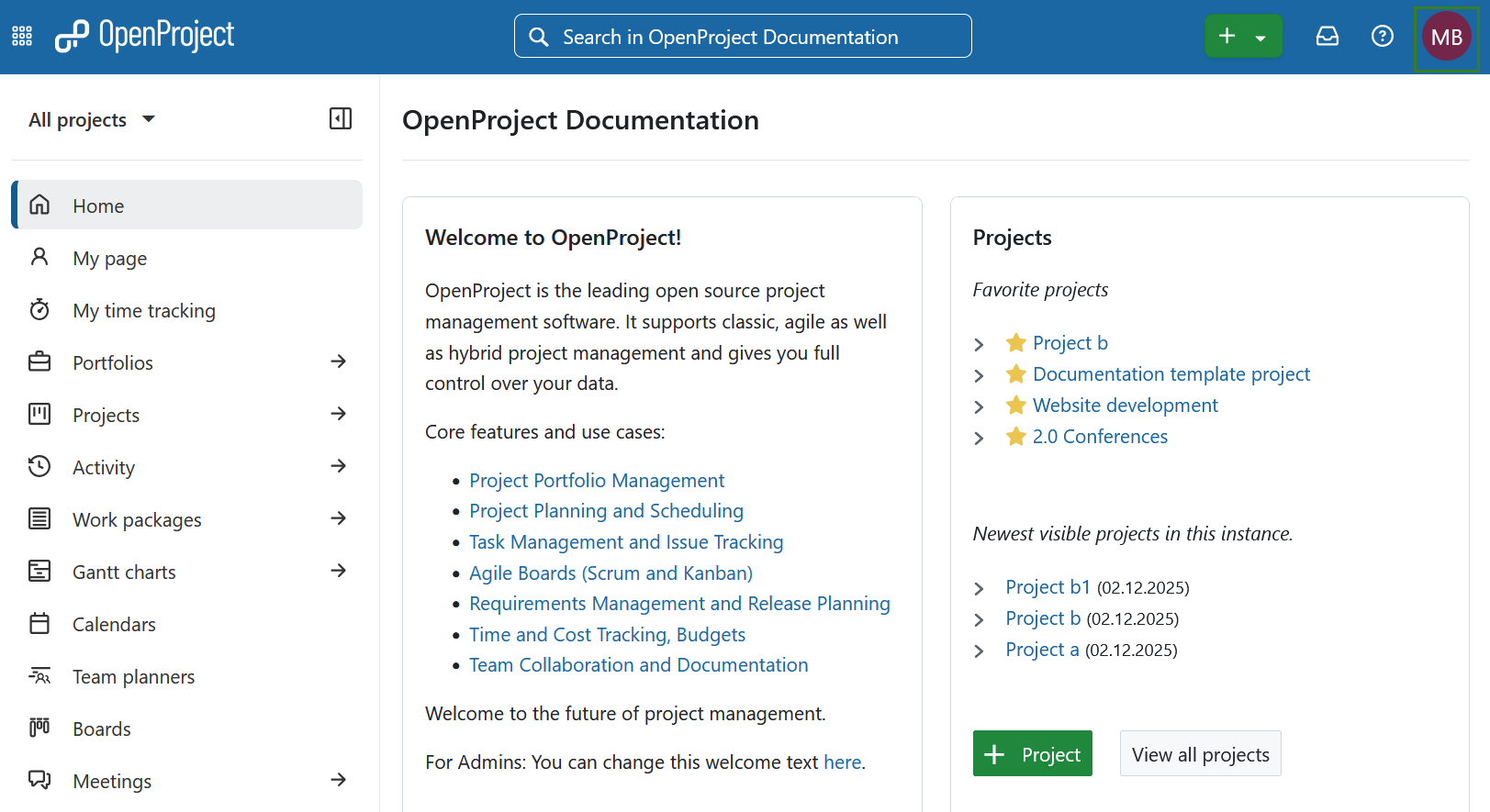Open favorite Documentation template project link

(1171, 373)
